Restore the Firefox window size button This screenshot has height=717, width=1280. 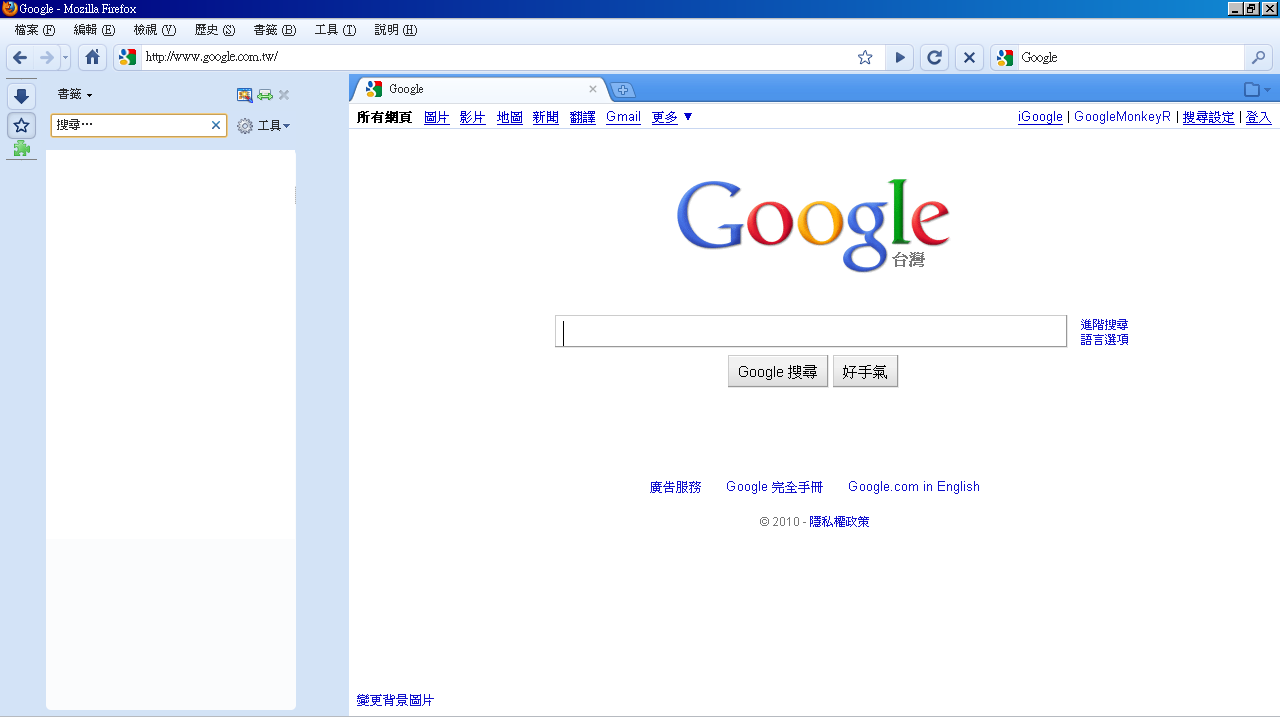1251,9
